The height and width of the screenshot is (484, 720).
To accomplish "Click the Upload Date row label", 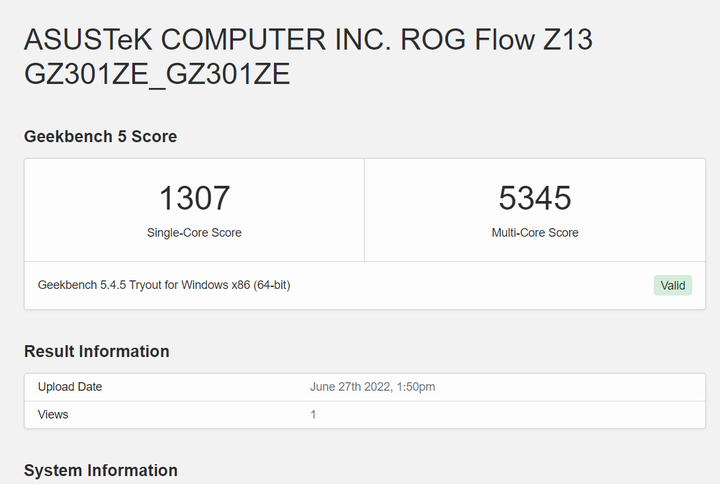I will (70, 387).
